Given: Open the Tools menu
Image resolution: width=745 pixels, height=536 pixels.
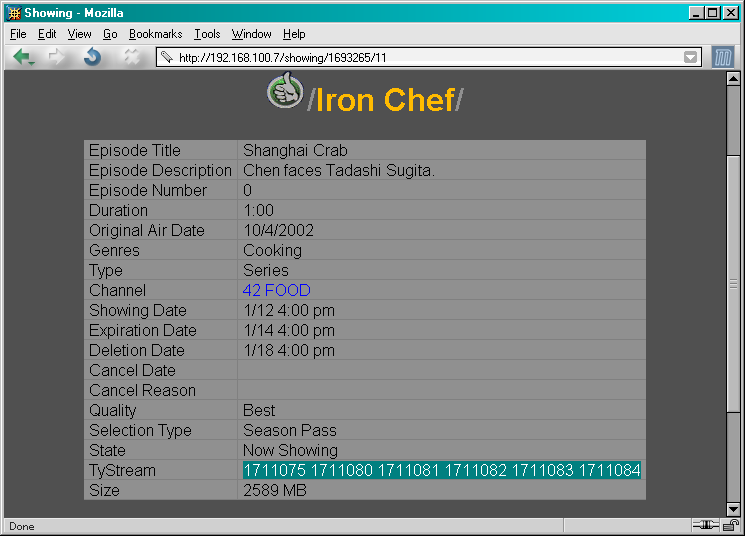Looking at the screenshot, I should pos(207,34).
